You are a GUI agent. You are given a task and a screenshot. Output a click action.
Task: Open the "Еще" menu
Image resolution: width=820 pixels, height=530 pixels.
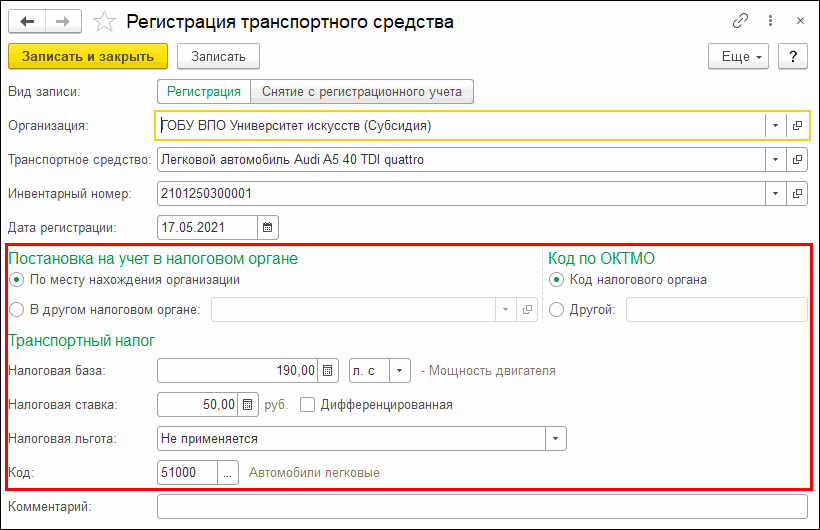coord(738,57)
